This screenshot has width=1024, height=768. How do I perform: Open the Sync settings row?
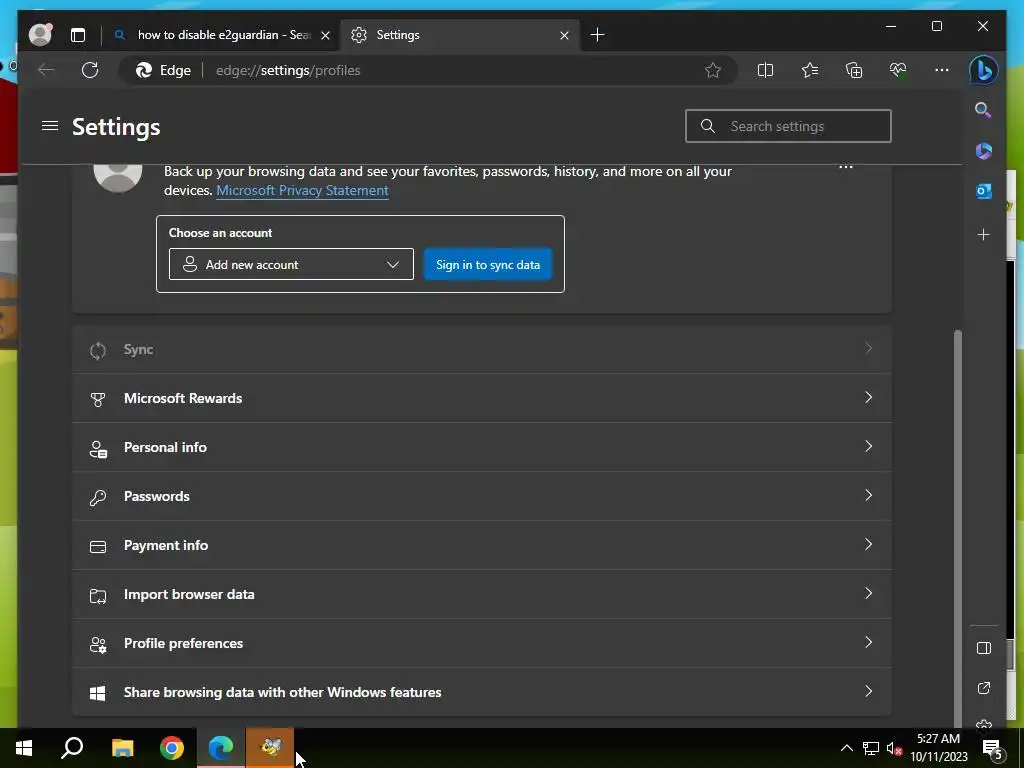pos(482,349)
